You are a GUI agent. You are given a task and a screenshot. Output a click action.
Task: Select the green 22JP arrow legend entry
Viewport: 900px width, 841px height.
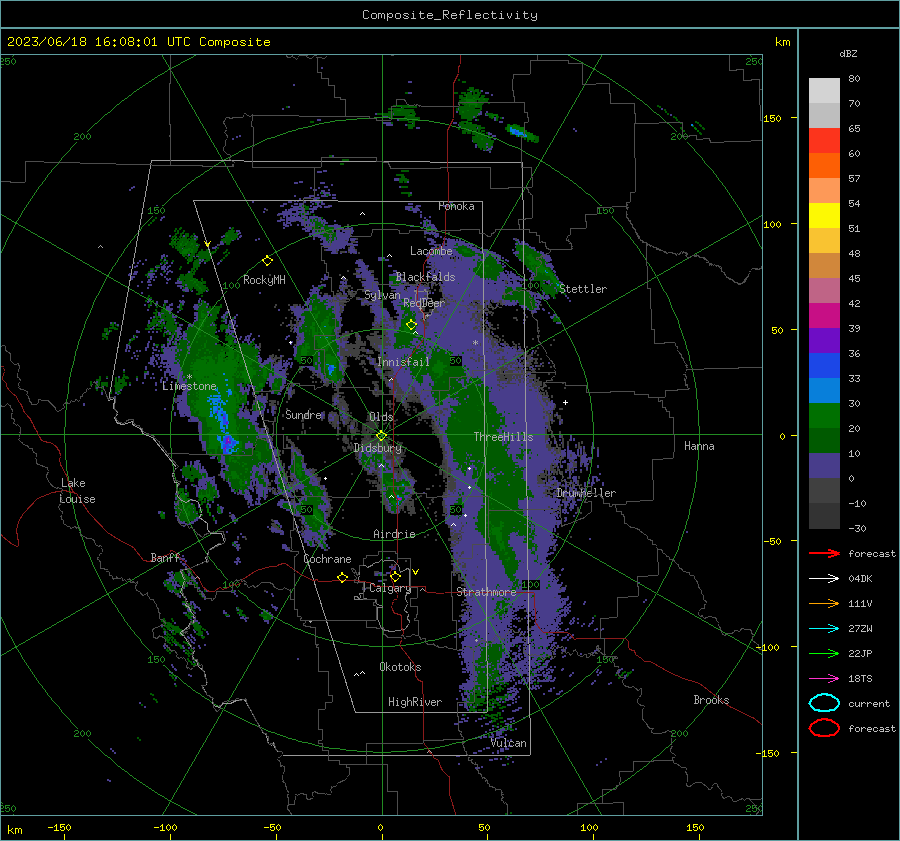tap(824, 653)
